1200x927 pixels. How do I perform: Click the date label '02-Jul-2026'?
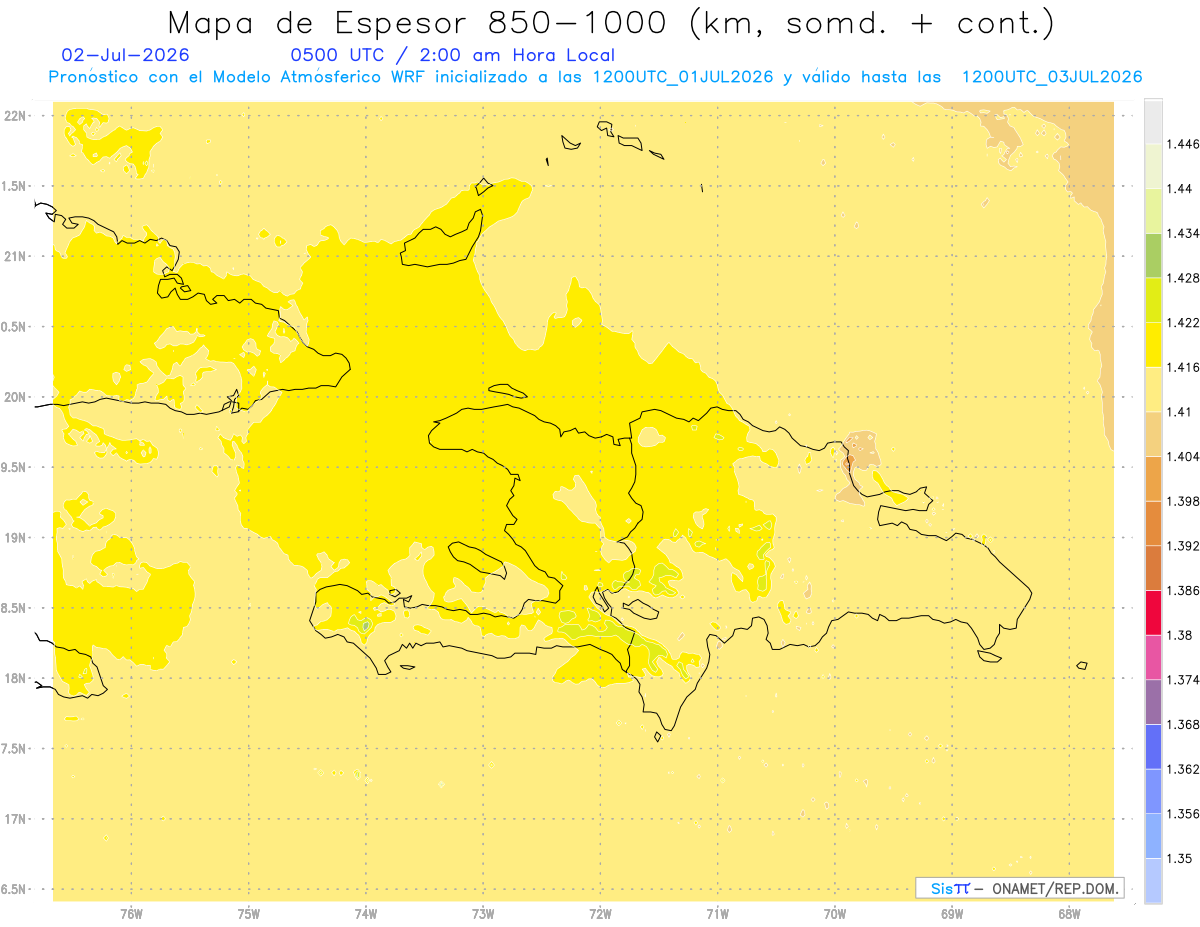pyautogui.click(x=125, y=55)
